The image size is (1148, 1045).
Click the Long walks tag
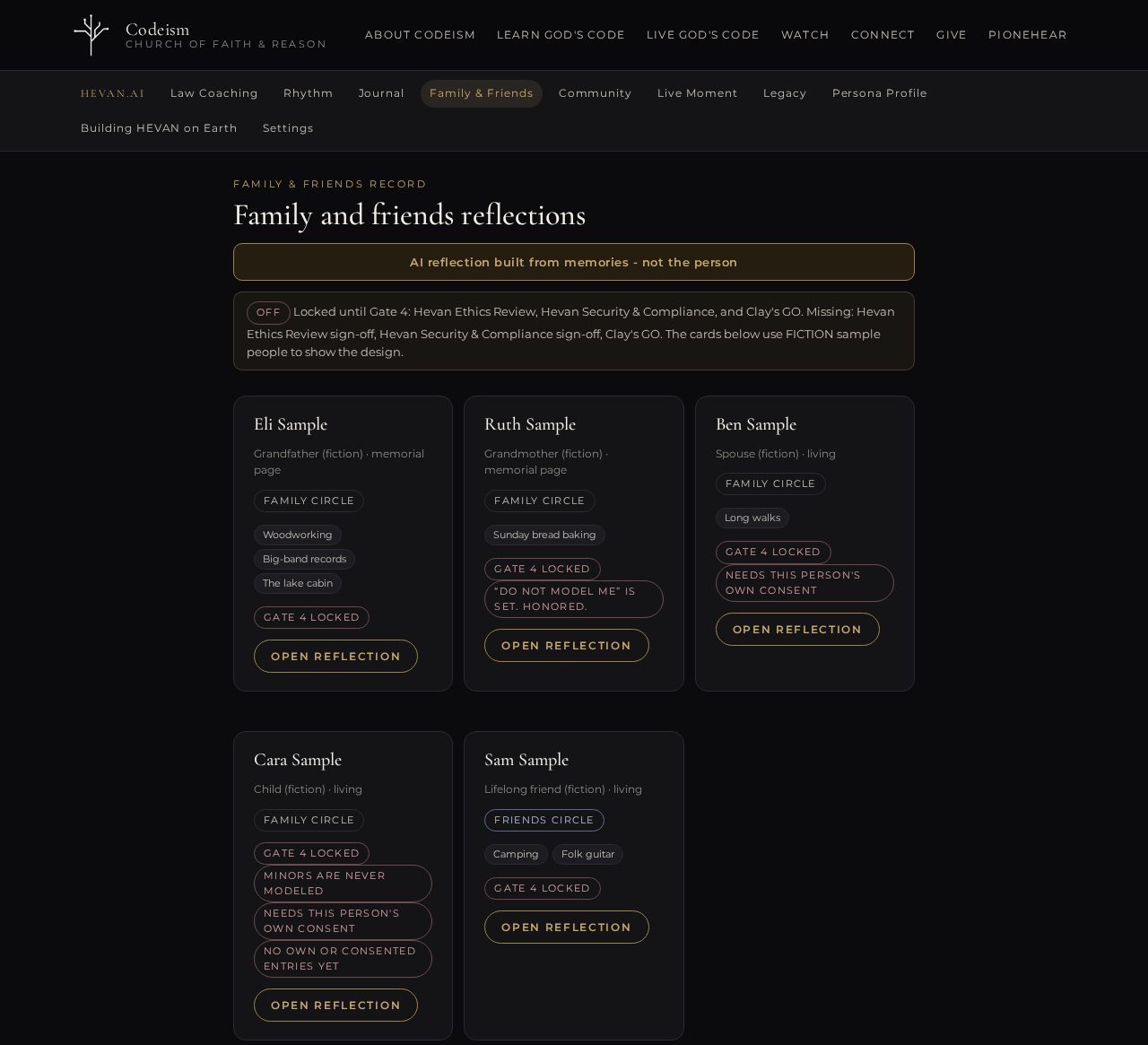pyautogui.click(x=752, y=518)
